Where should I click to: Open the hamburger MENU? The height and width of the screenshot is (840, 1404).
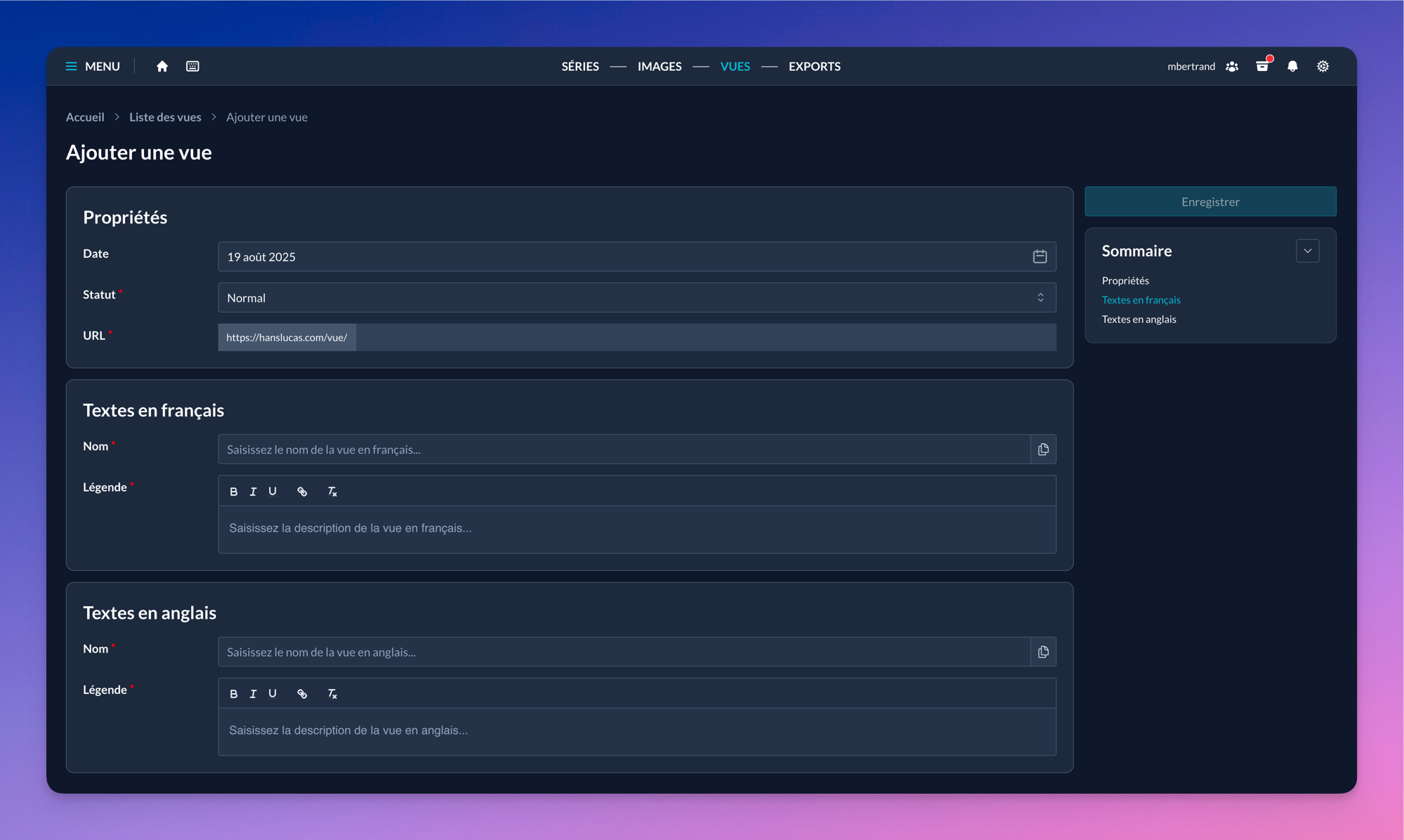(x=93, y=66)
